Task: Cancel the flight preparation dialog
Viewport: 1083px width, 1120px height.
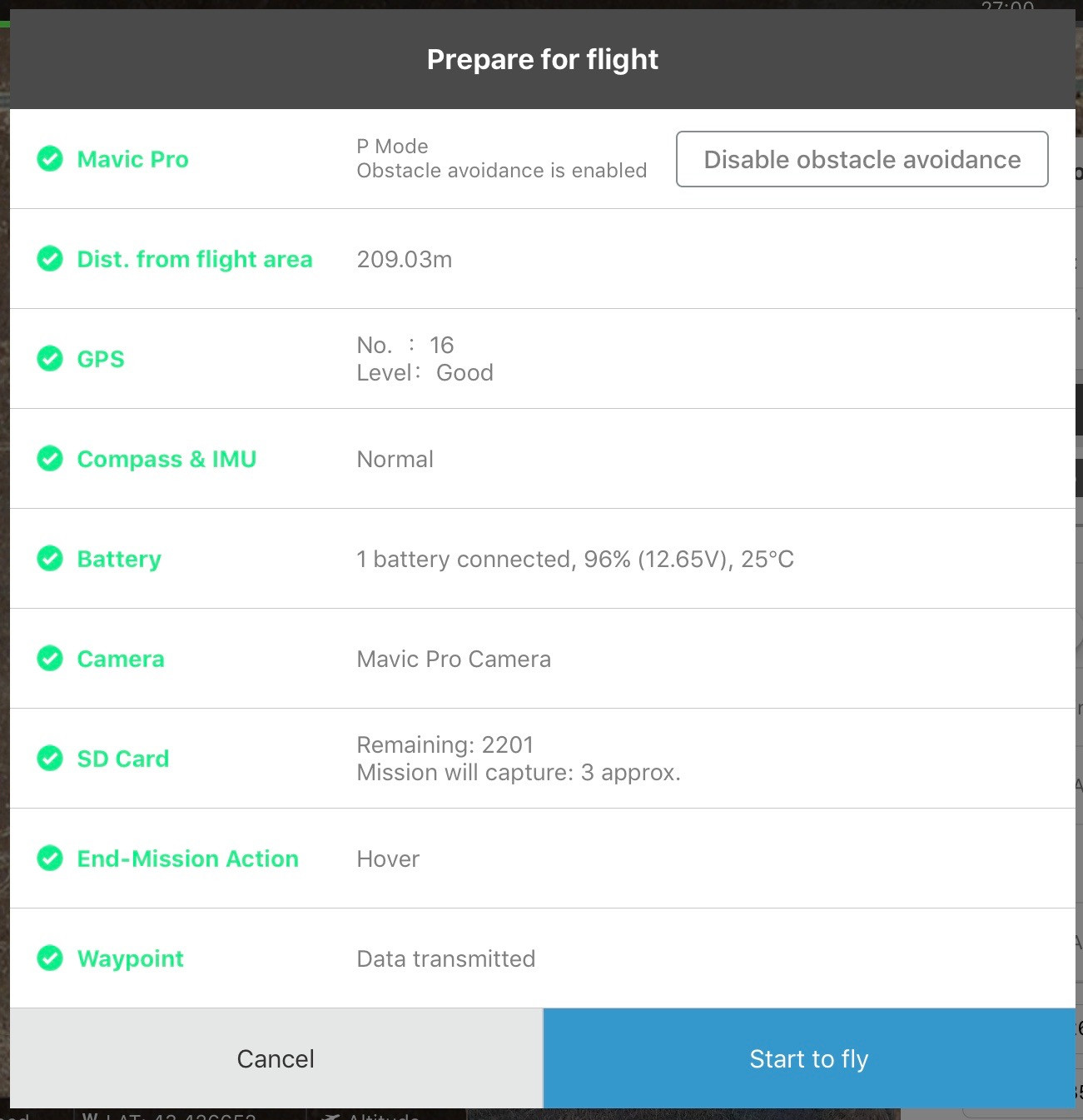Action: [x=276, y=1058]
